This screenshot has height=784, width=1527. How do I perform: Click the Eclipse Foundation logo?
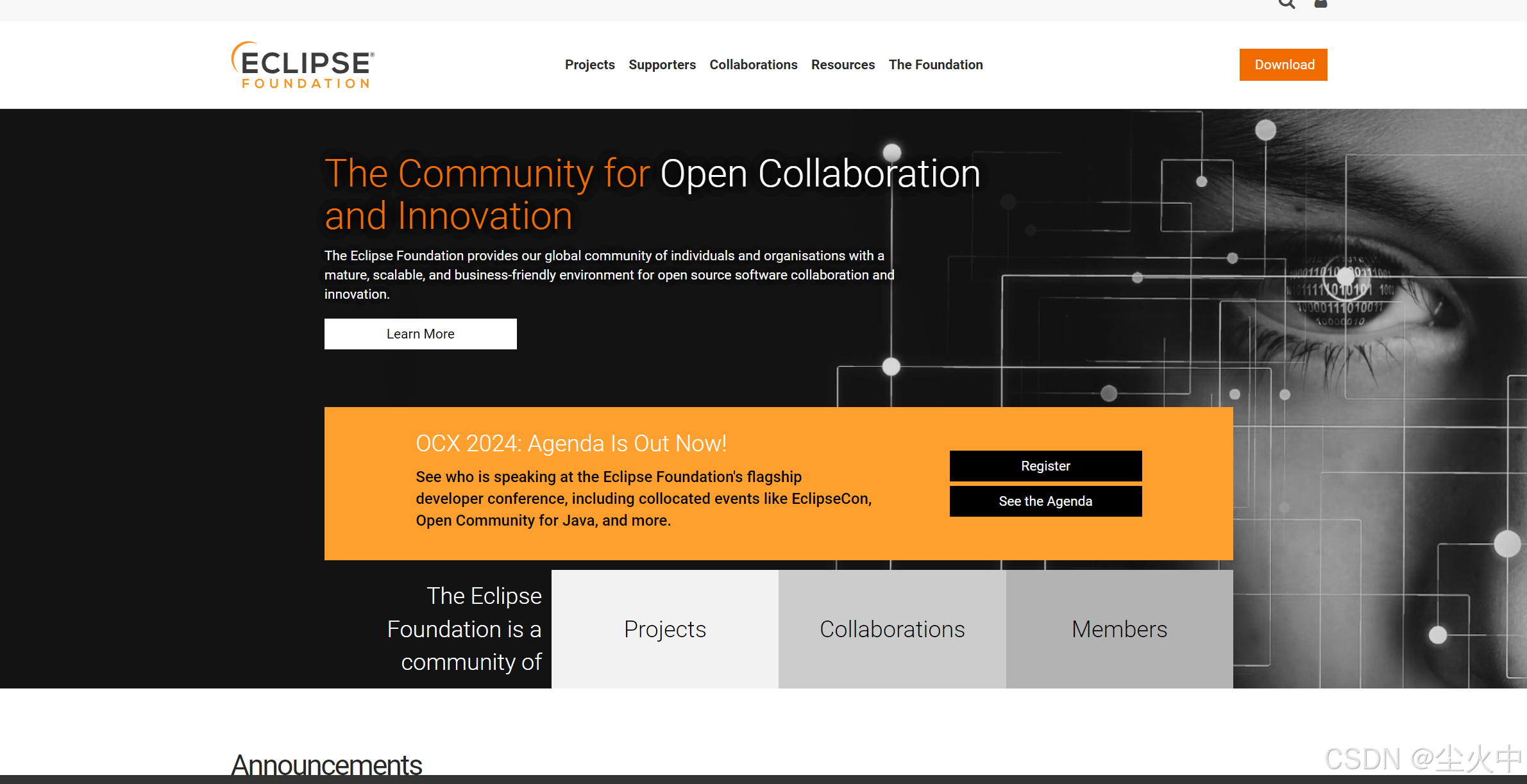(303, 65)
